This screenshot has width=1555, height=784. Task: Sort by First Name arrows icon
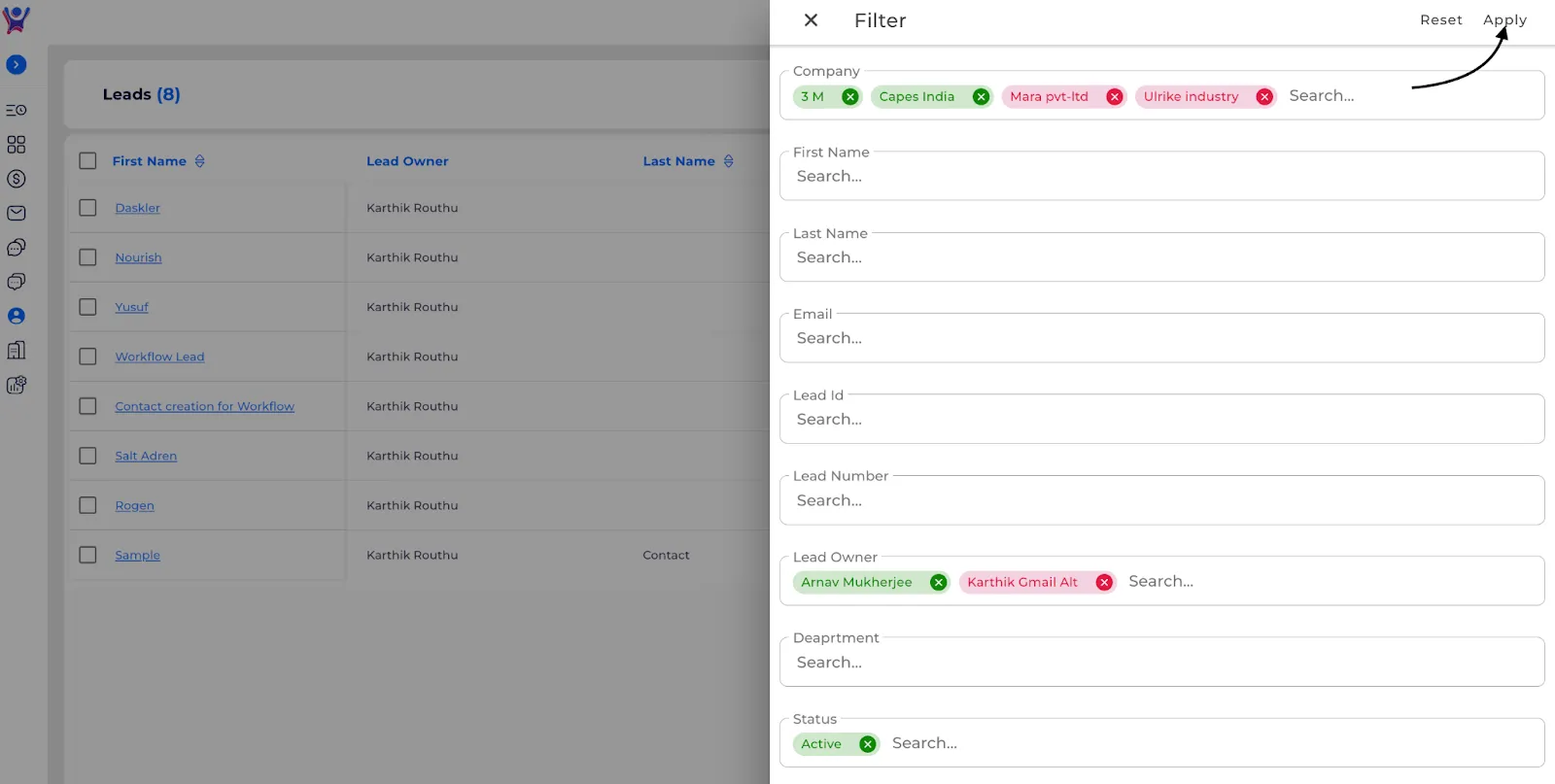coord(199,161)
